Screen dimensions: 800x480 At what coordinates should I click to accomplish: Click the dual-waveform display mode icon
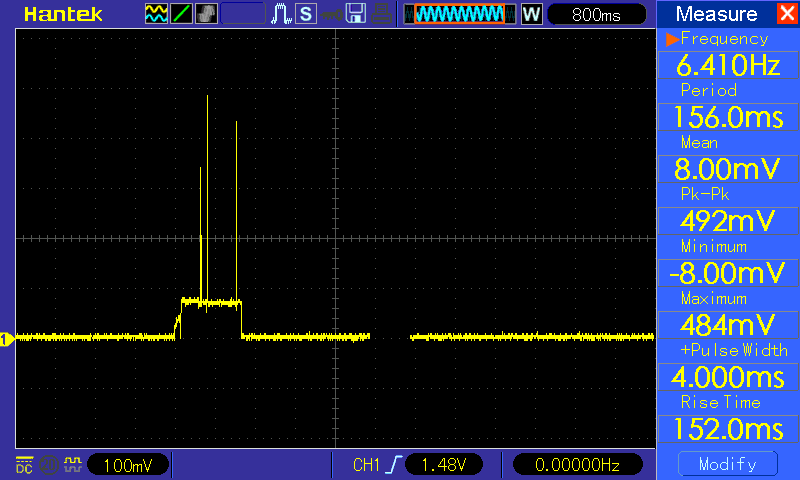156,14
